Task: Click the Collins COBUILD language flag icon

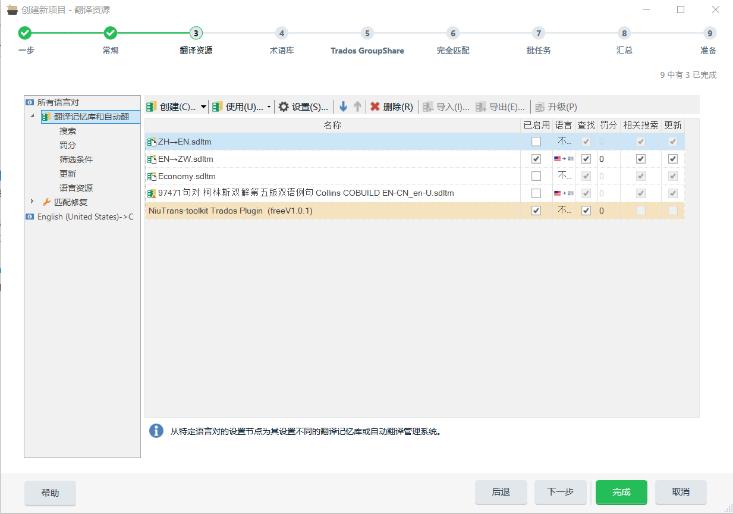Action: [563, 193]
